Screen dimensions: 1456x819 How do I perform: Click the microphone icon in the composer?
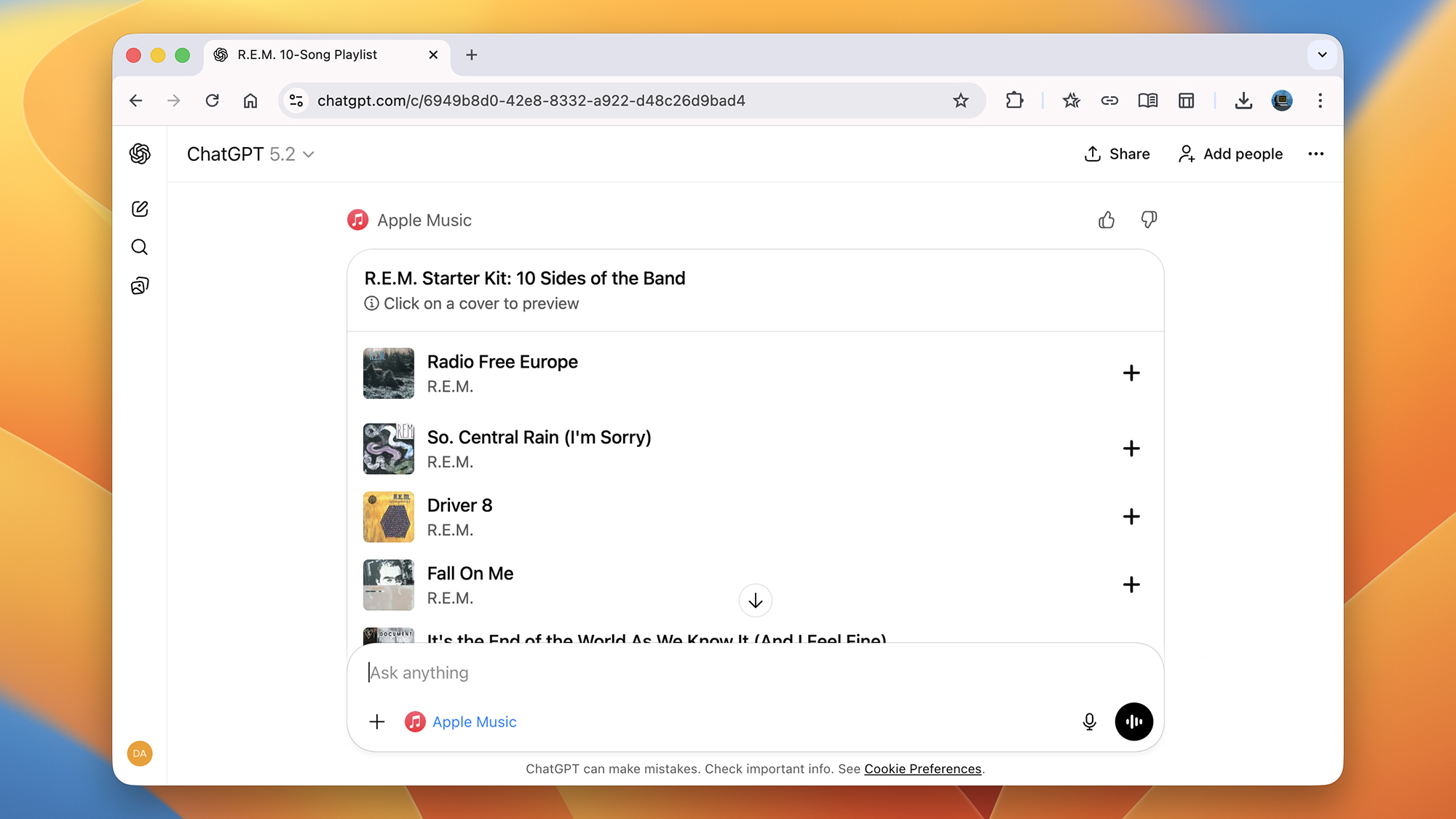coord(1089,721)
